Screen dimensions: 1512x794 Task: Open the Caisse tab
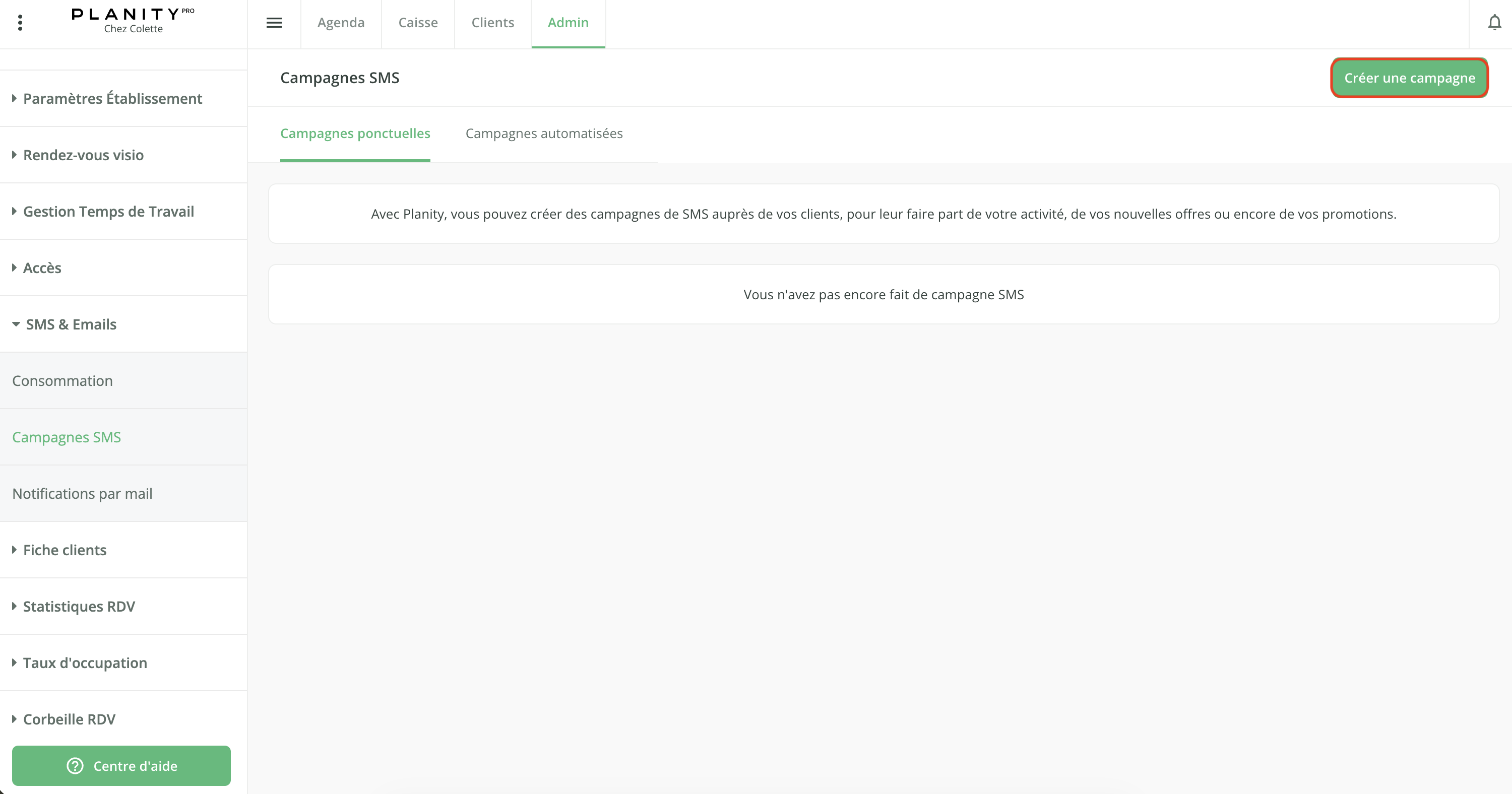coord(418,23)
